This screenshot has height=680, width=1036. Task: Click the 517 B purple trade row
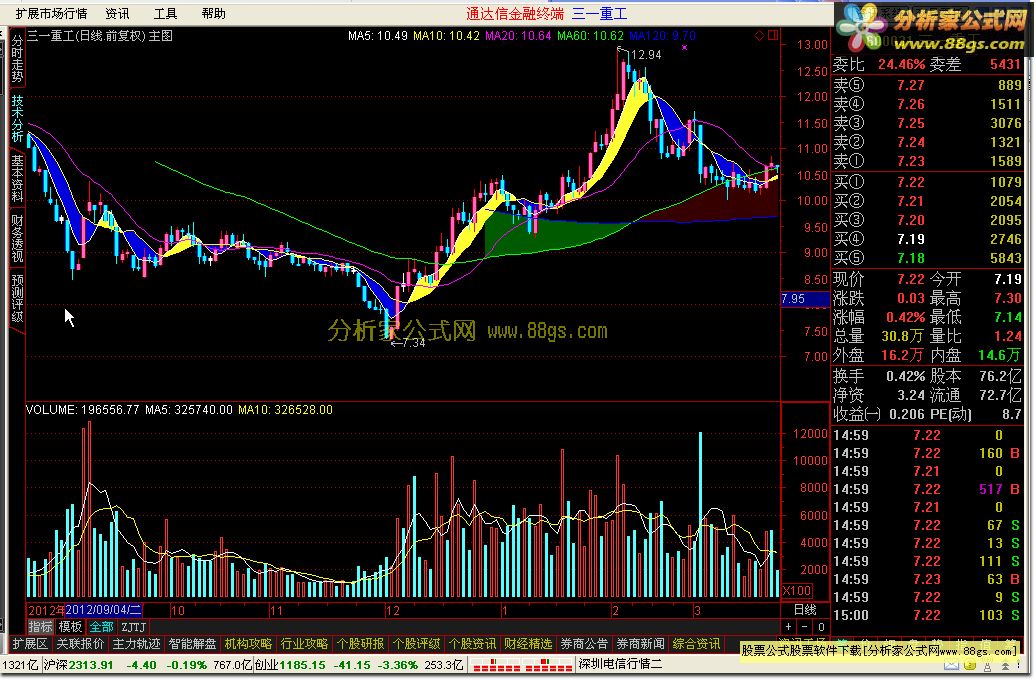click(927, 489)
